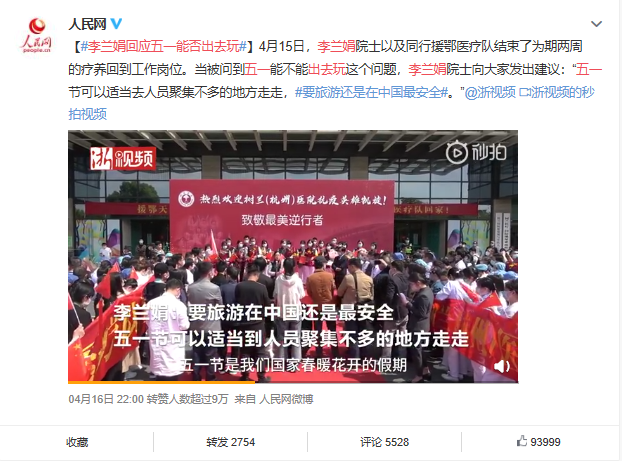Like the post with thumbs-up 93999
This screenshot has height=461, width=622.
pos(538,442)
